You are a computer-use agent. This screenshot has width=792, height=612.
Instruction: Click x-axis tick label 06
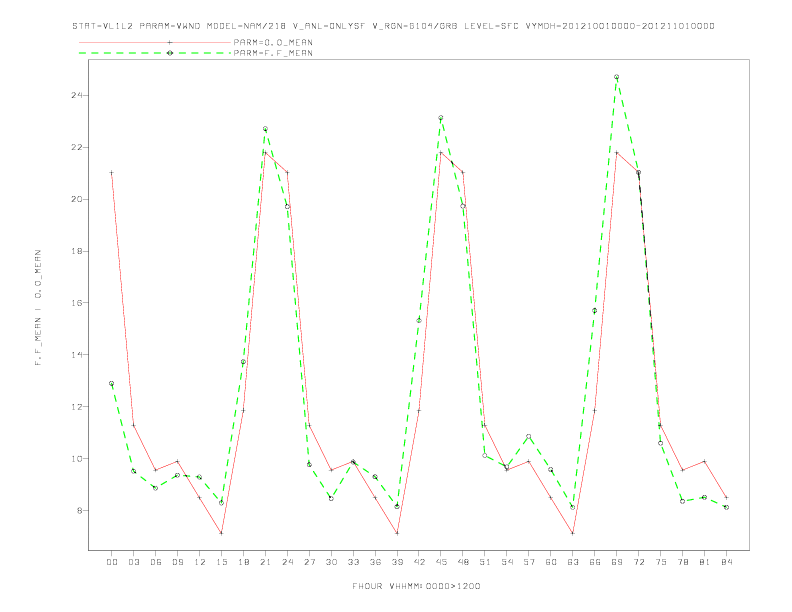click(x=156, y=562)
